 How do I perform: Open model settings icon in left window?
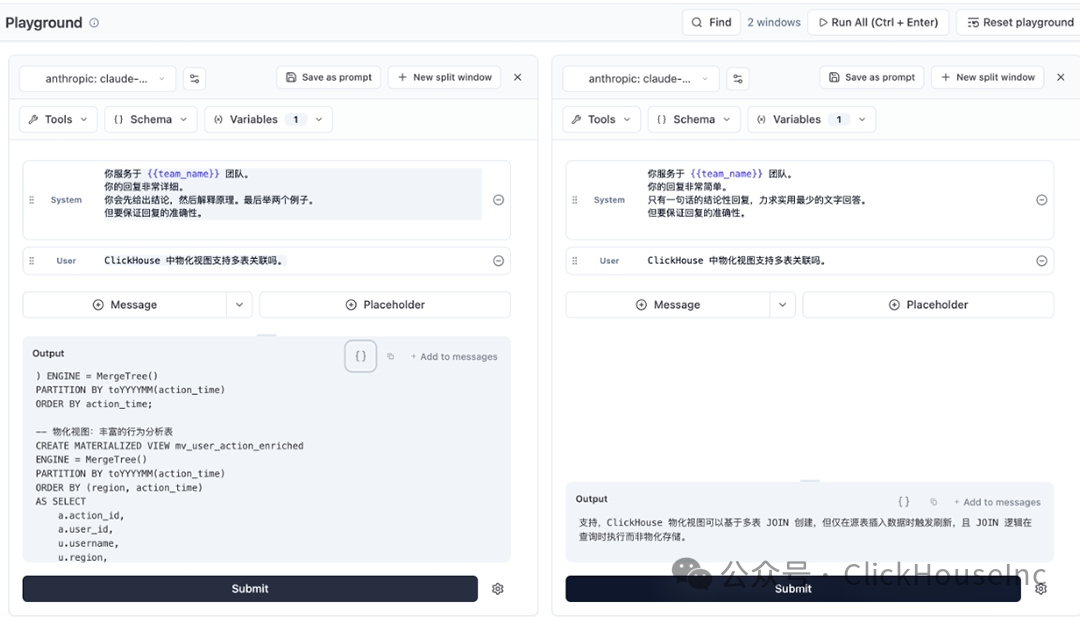coord(195,79)
